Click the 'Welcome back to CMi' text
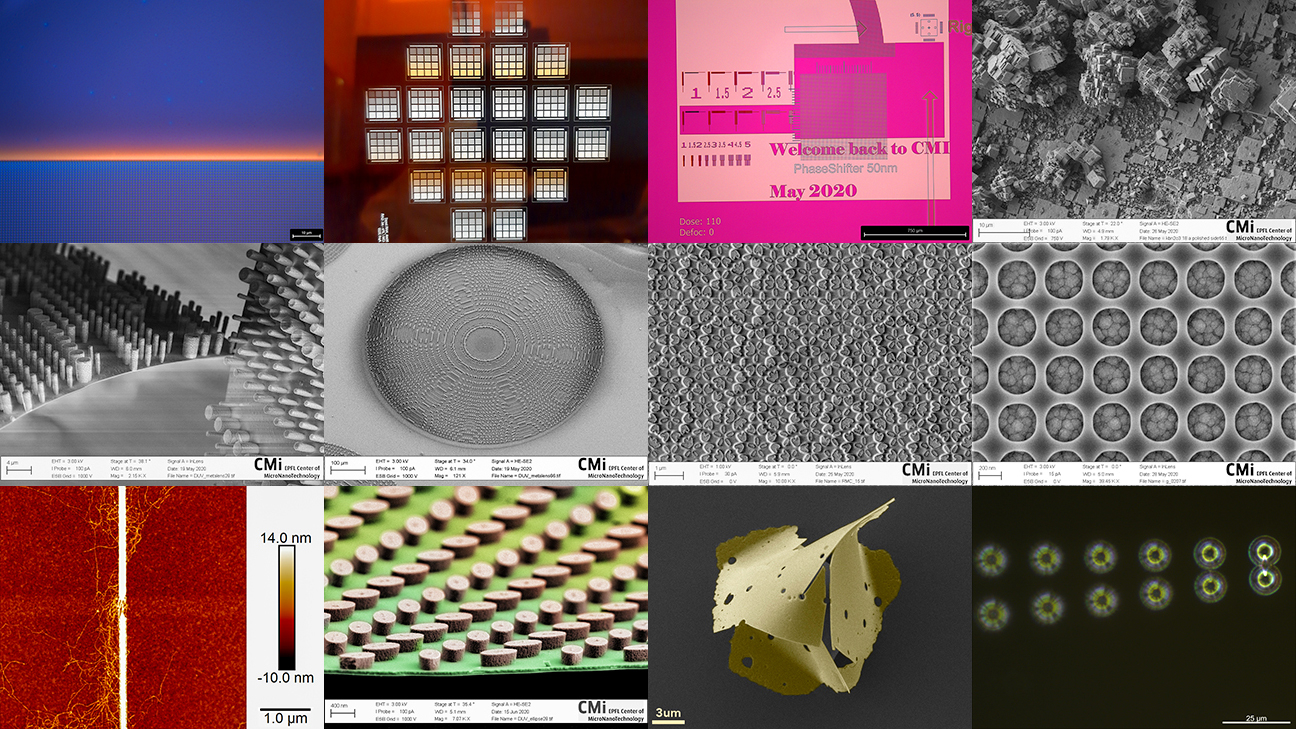1296x729 pixels. tap(857, 149)
